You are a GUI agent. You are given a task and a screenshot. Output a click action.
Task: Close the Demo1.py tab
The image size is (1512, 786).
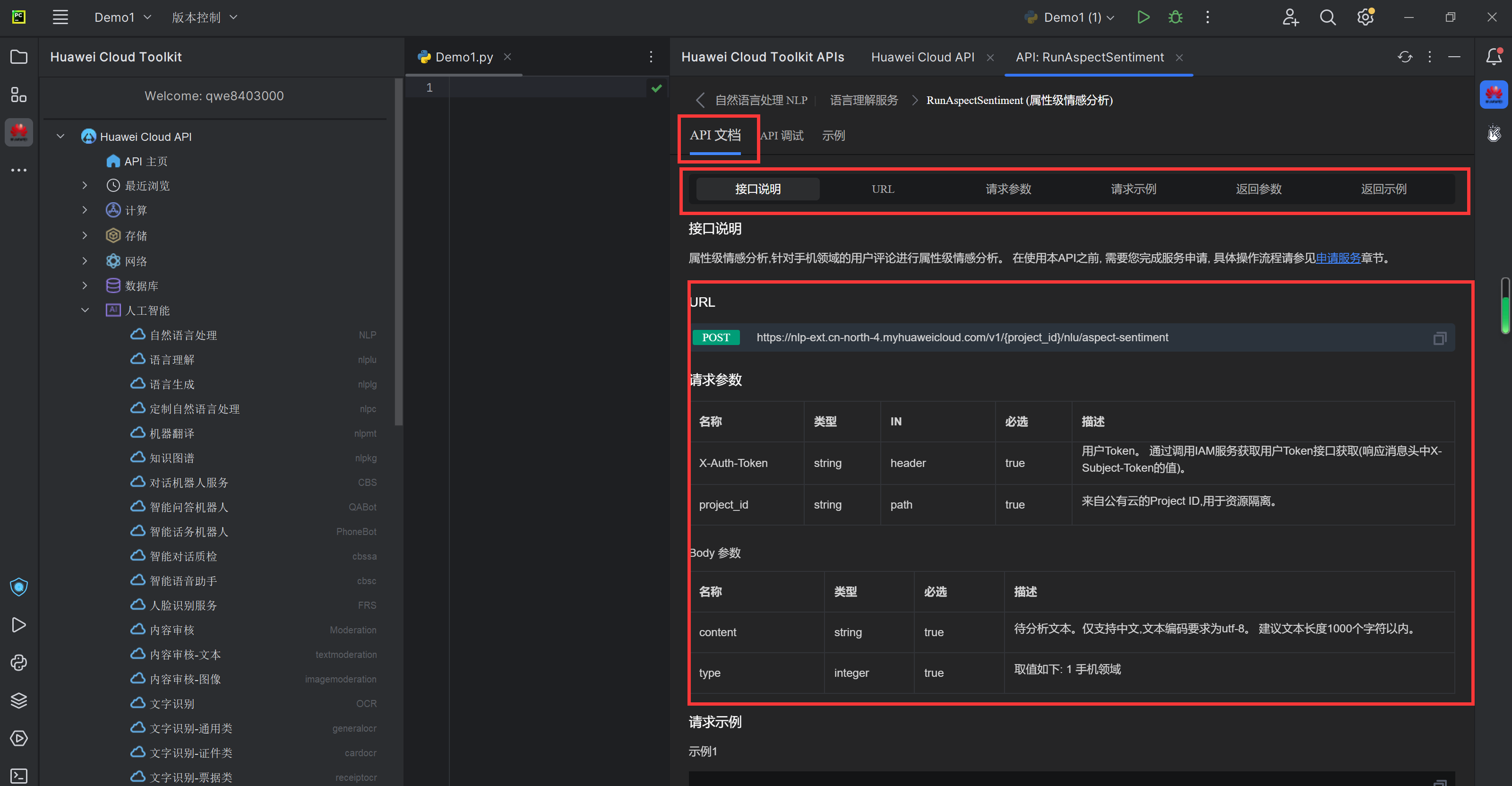pyautogui.click(x=508, y=57)
